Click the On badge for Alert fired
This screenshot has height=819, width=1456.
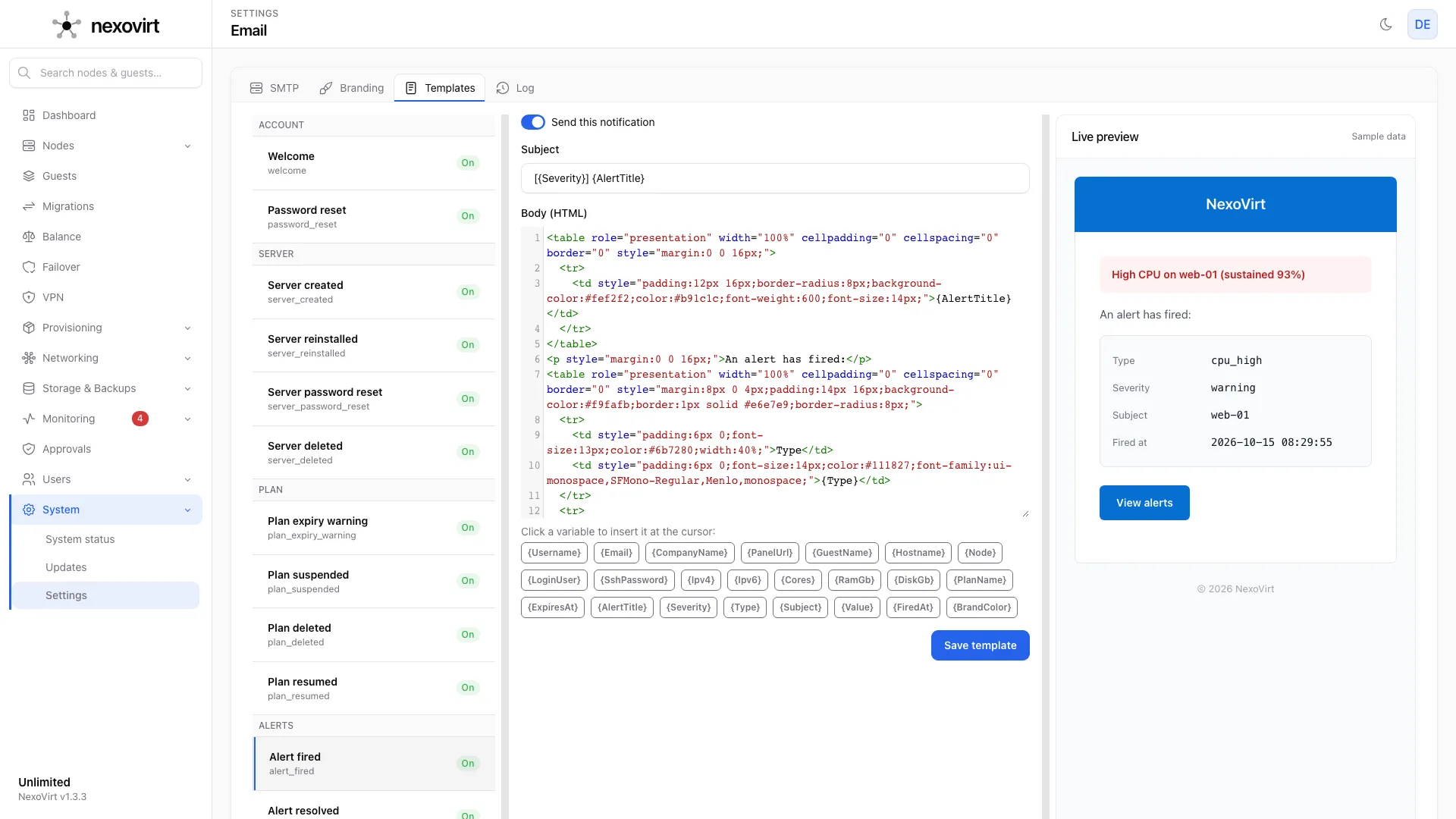pyautogui.click(x=468, y=764)
